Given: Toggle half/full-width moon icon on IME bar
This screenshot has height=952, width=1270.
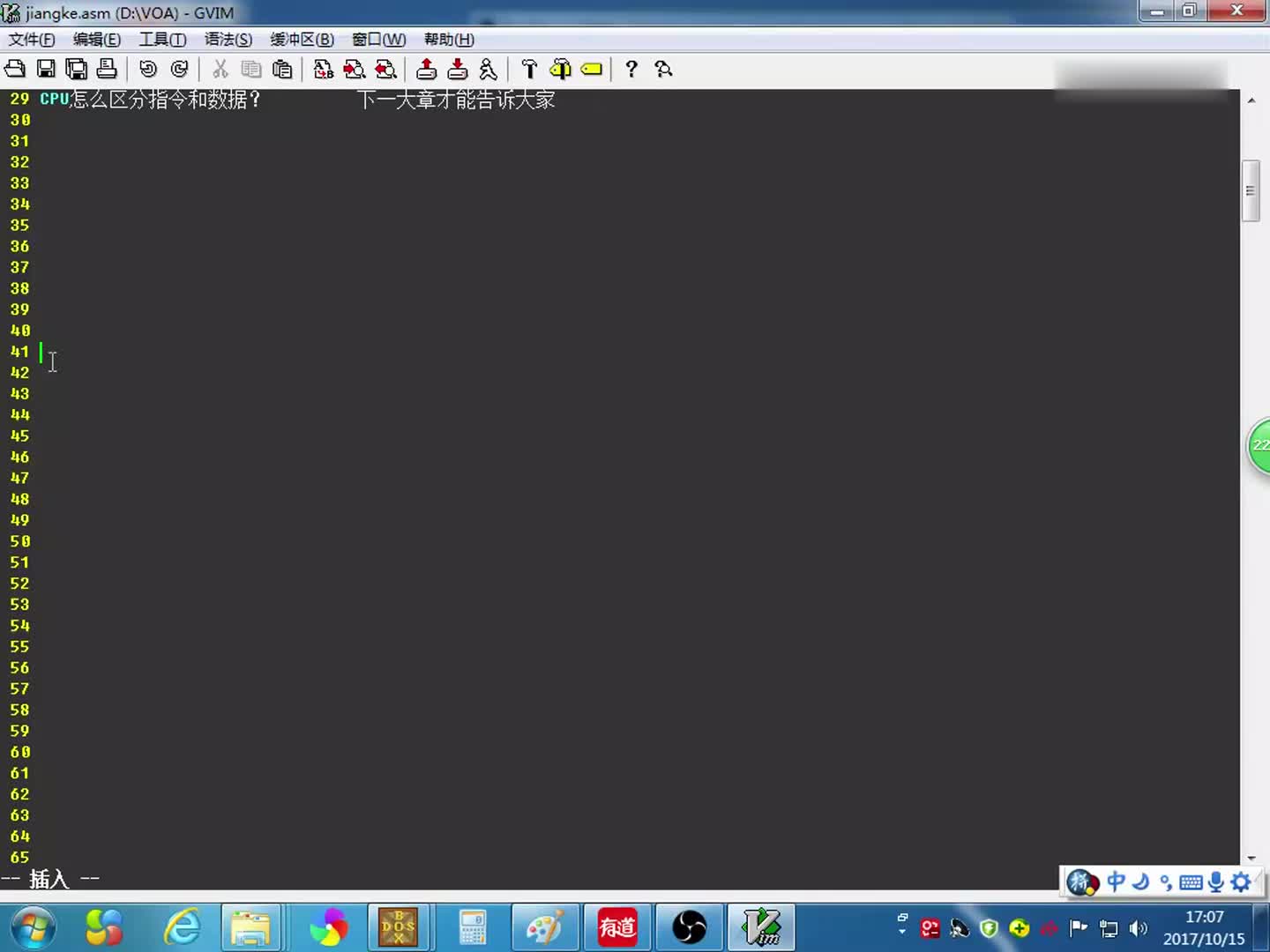Looking at the screenshot, I should (x=1140, y=881).
